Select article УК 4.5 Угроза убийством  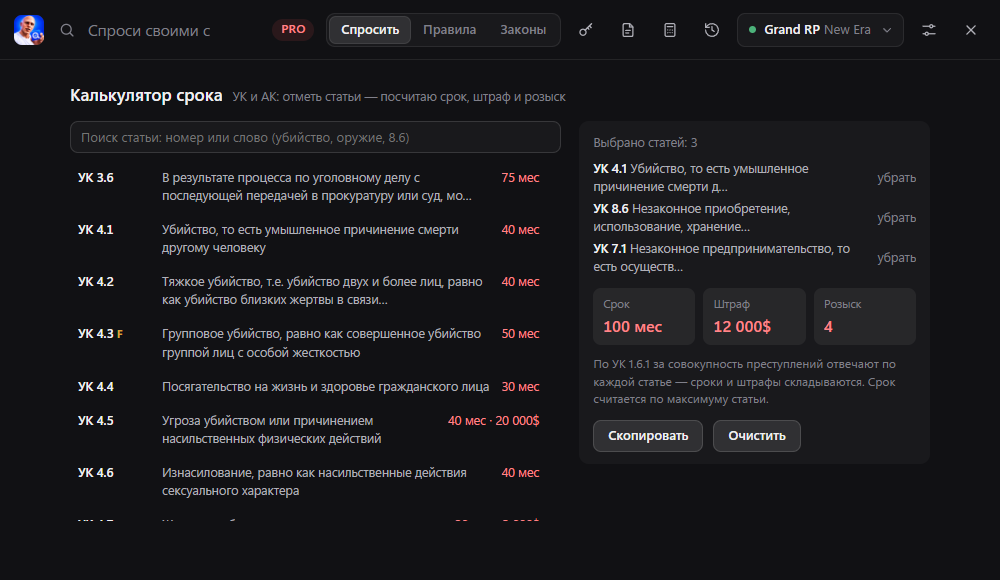pos(309,429)
